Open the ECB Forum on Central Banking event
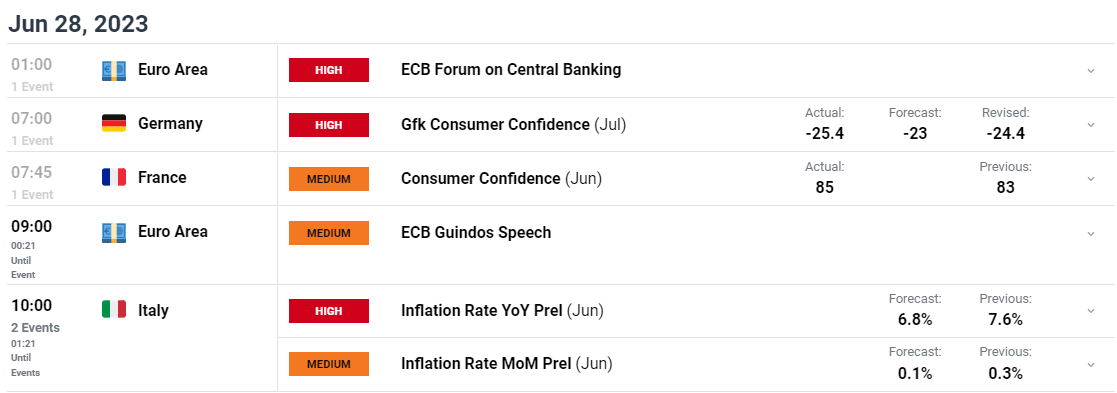Viewport: 1117px width, 393px height. coord(511,70)
